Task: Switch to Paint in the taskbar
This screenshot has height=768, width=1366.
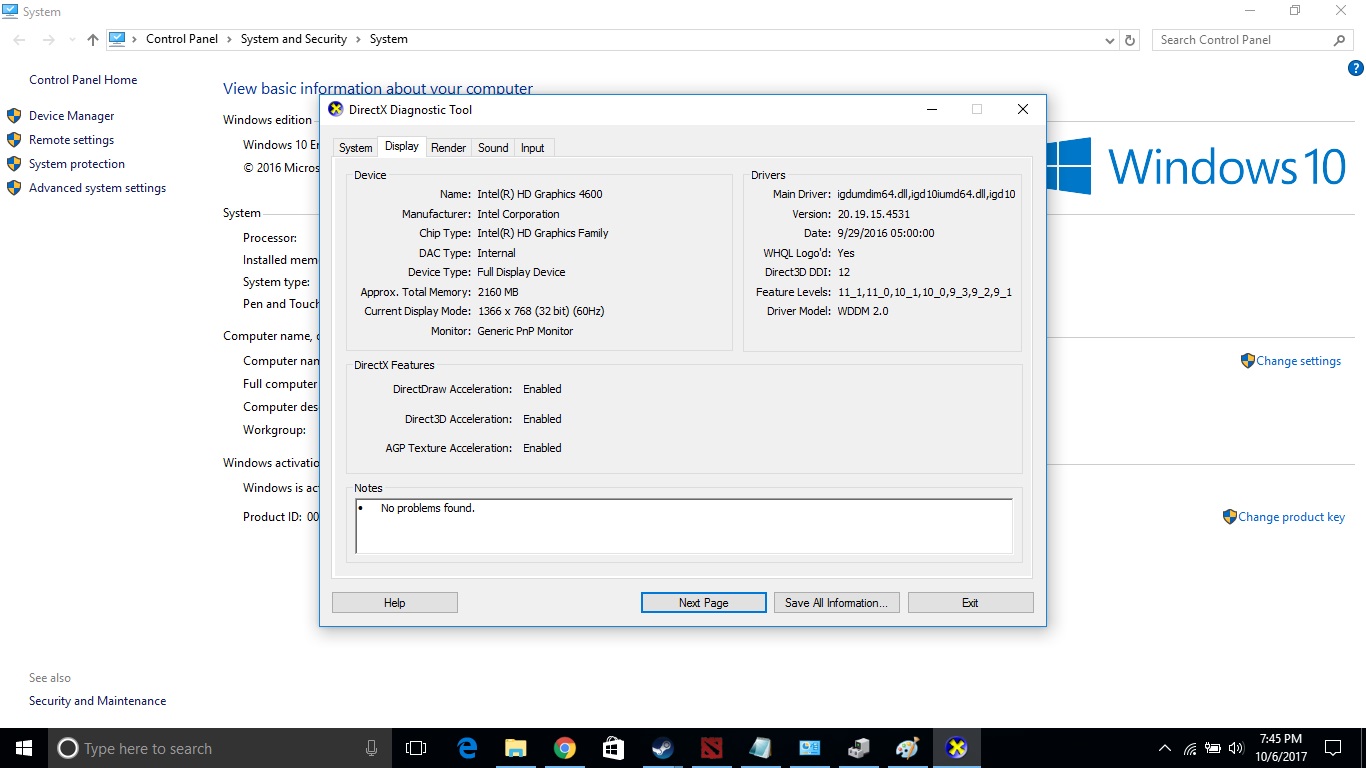Action: pyautogui.click(x=908, y=748)
